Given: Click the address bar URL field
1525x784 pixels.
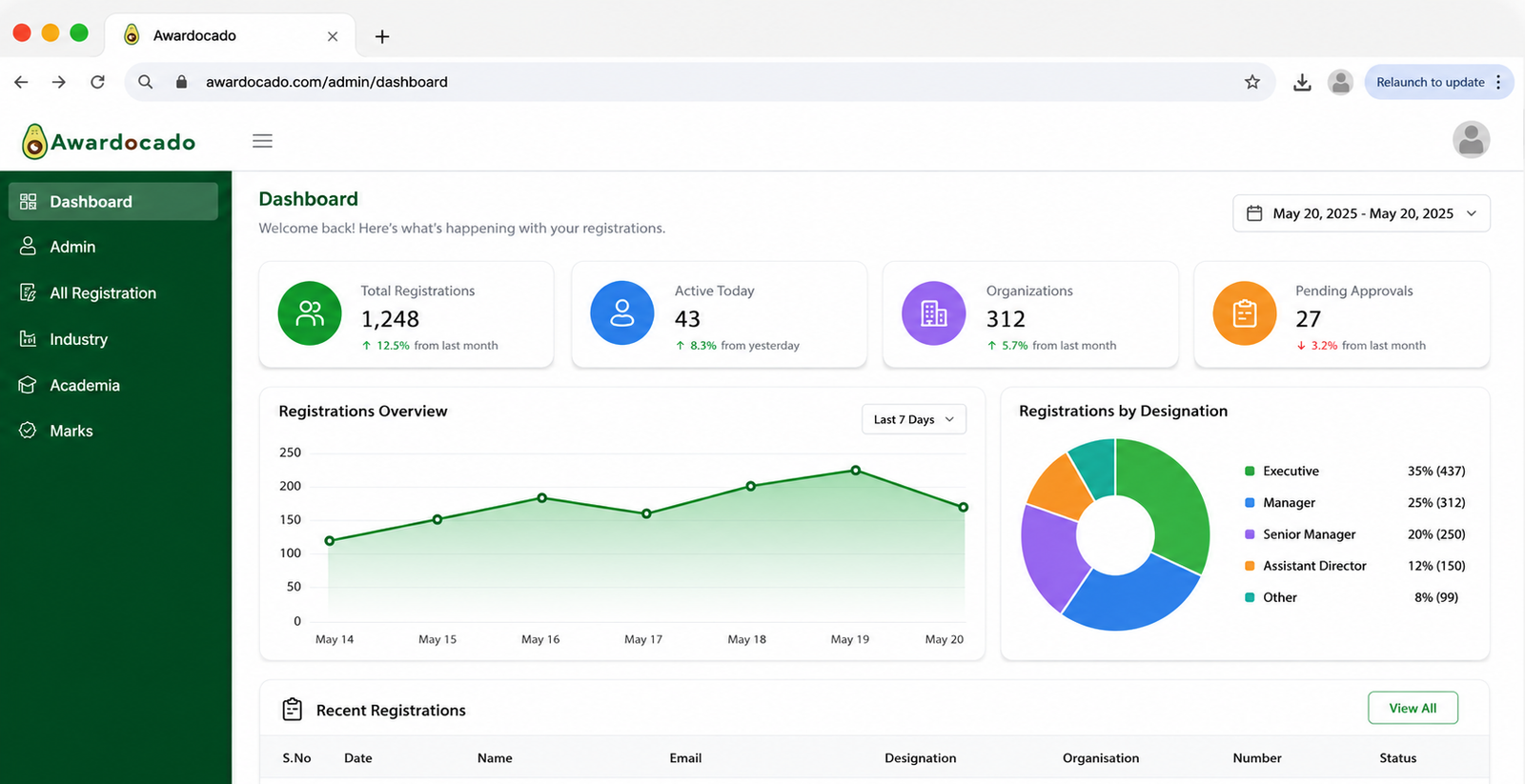Looking at the screenshot, I should coord(700,82).
